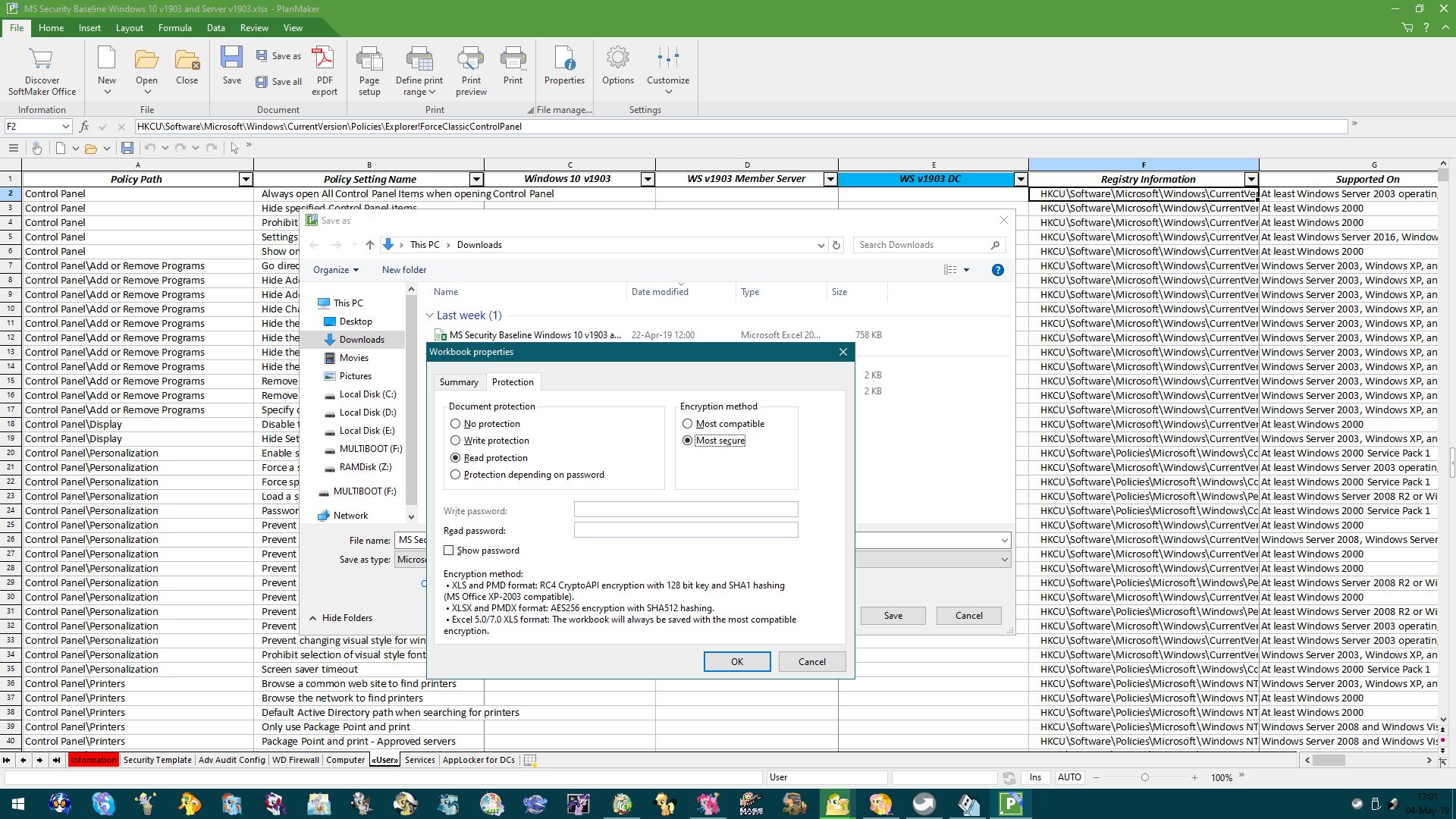Click the Print preview icon
This screenshot has width=1456, height=819.
pos(471,70)
